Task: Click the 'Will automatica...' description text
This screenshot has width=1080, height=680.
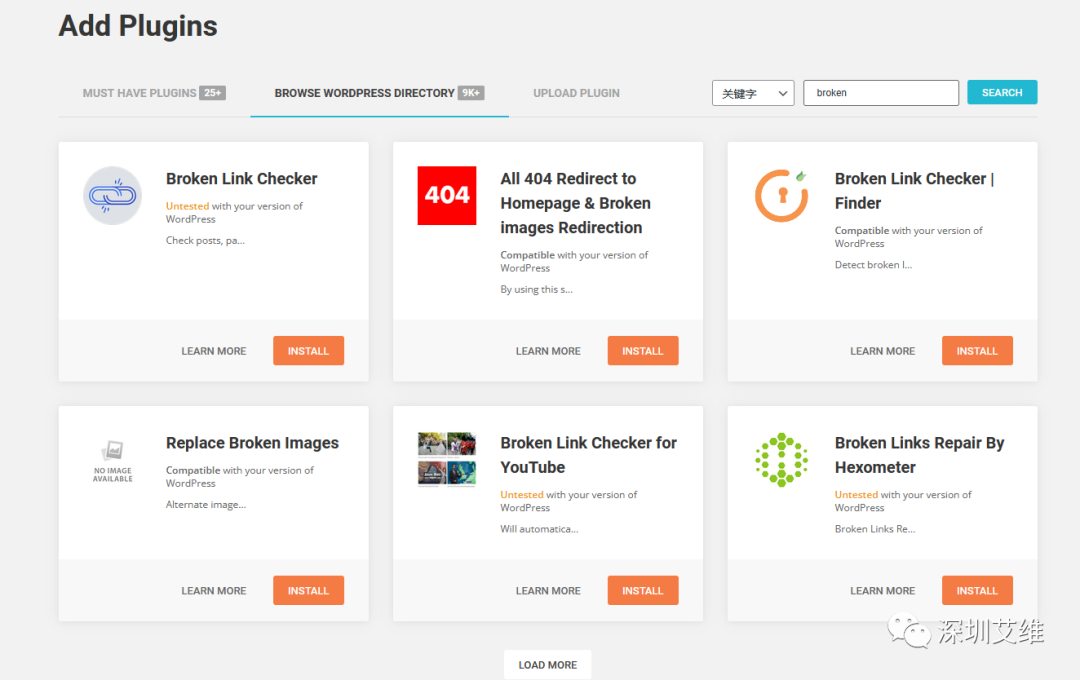Action: (x=539, y=529)
